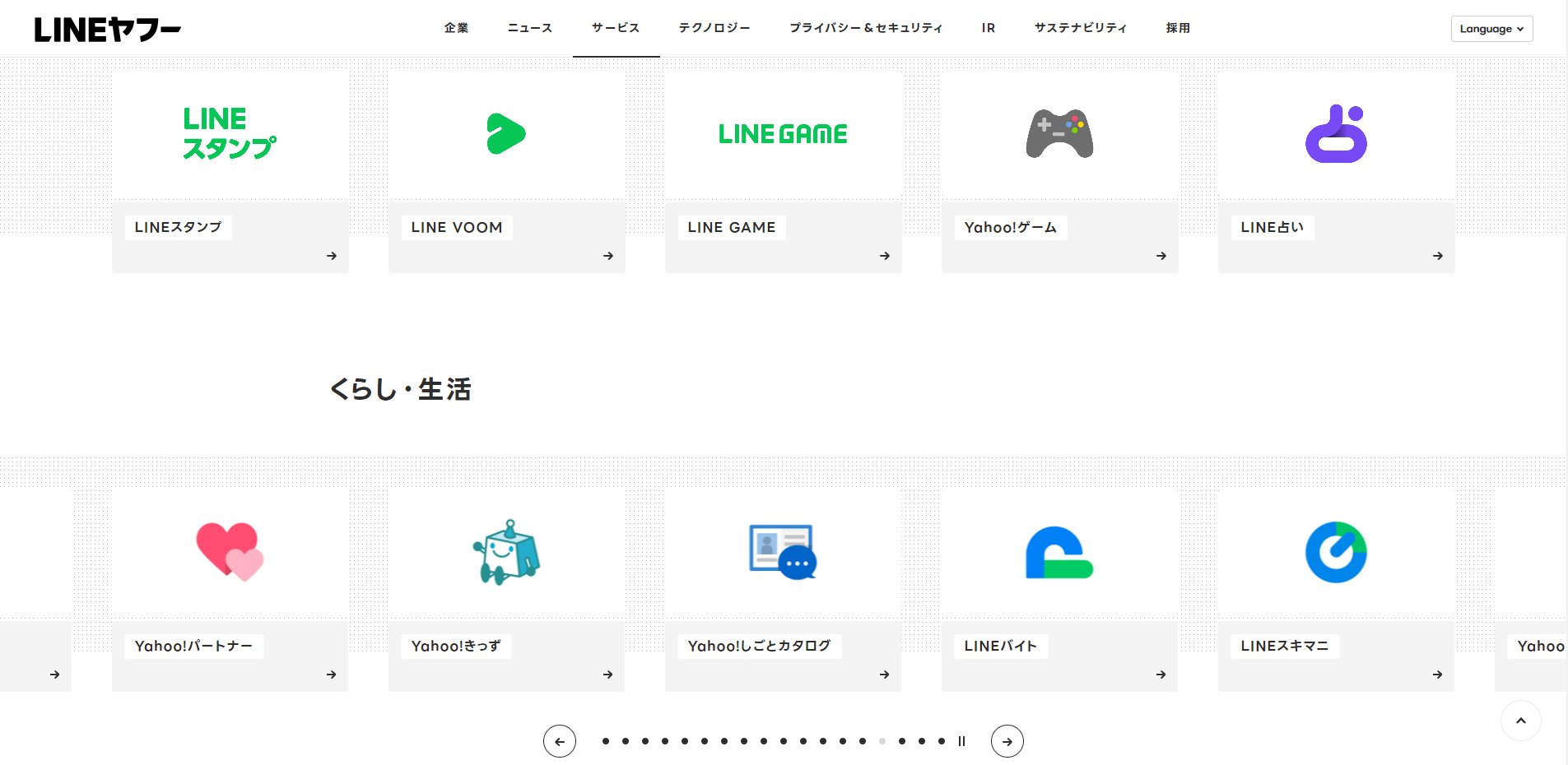Click the Yahoo!ゲーム controller icon
The height and width of the screenshot is (765, 1568).
coord(1059,133)
